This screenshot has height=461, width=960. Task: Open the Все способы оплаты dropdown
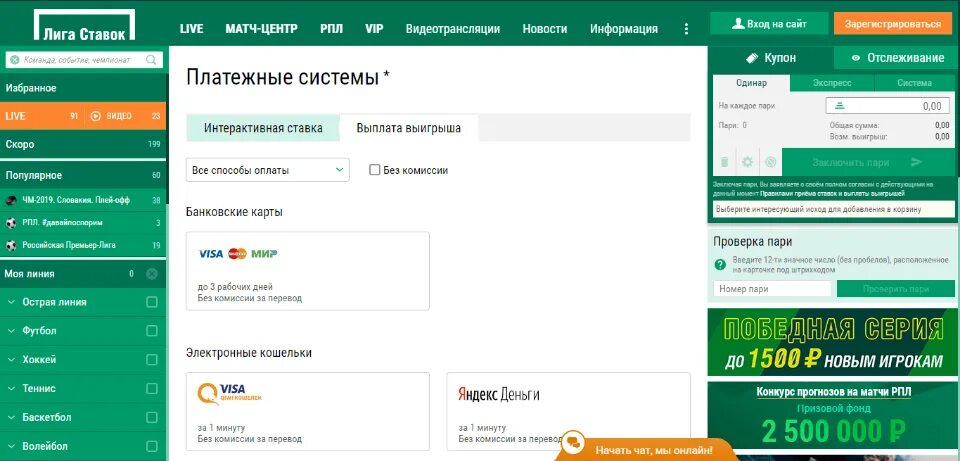268,170
